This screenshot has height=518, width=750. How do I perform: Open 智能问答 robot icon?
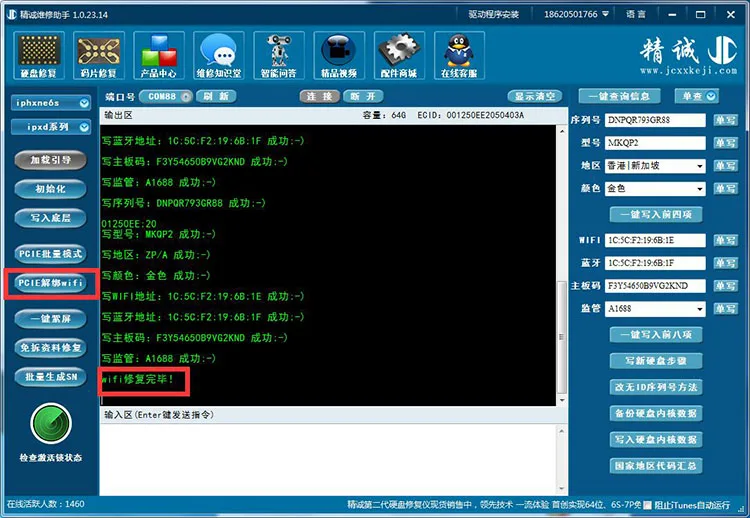click(x=279, y=55)
